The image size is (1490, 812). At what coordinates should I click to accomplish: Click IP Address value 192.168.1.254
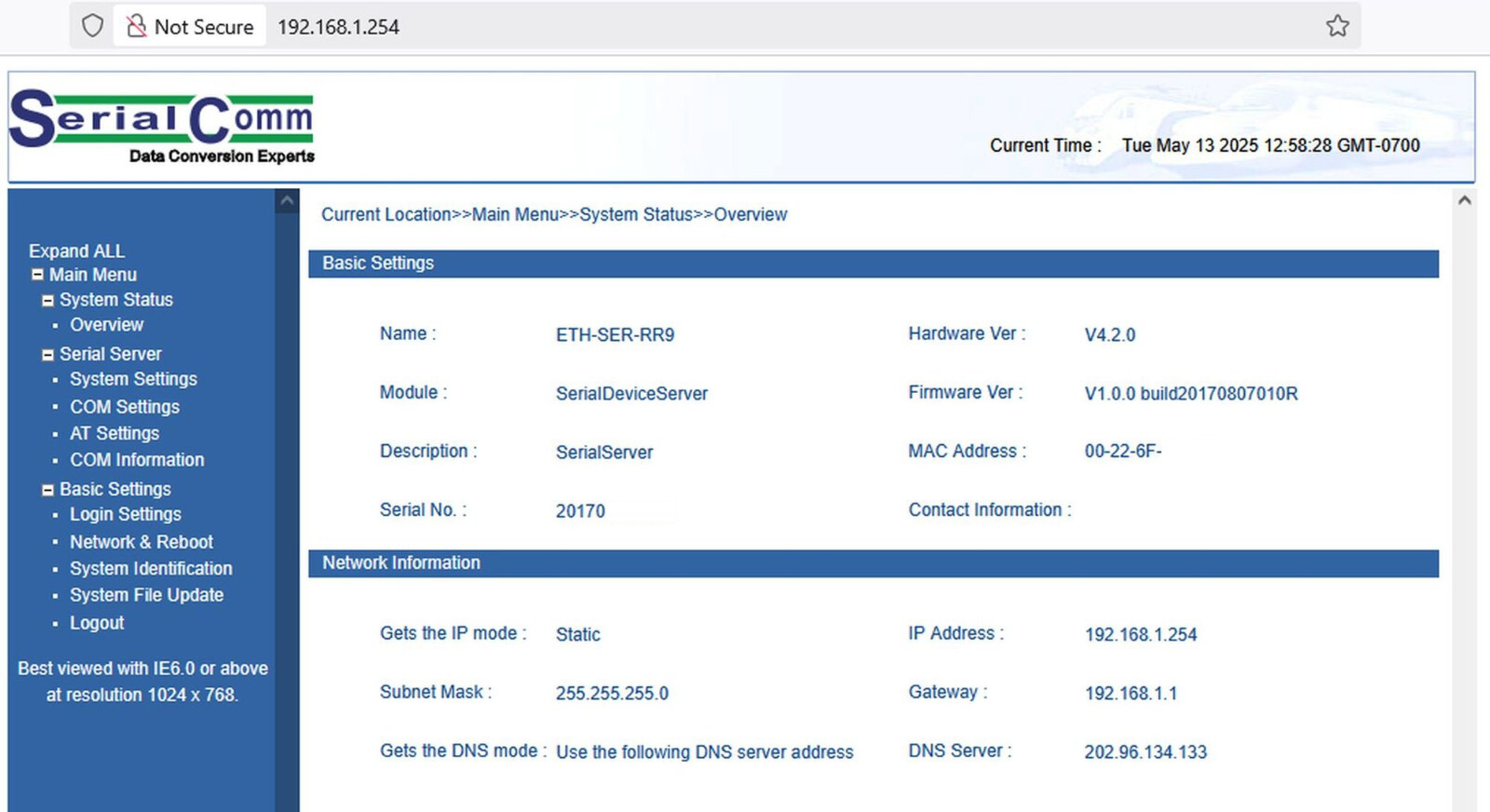pos(1141,635)
